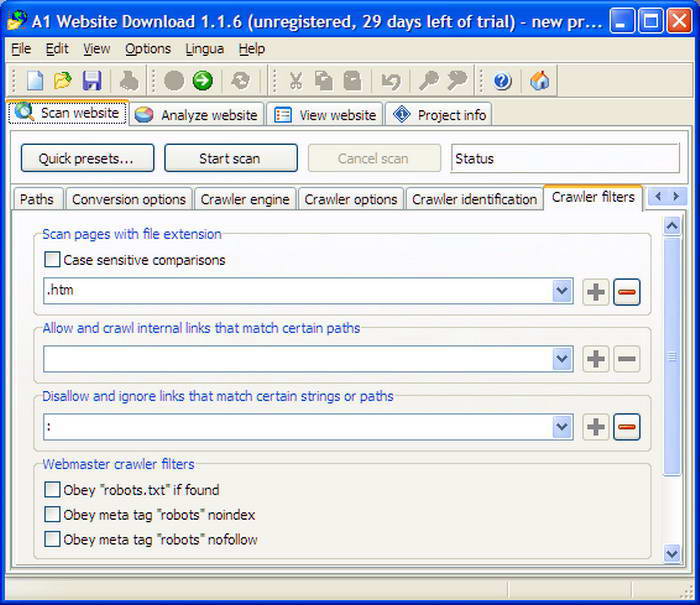700x605 pixels.
Task: Click the scissors cut icon
Action: coord(295,81)
